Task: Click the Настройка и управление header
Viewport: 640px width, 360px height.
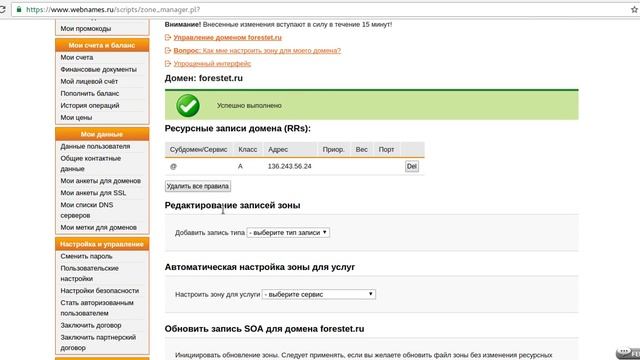Action: click(x=102, y=244)
